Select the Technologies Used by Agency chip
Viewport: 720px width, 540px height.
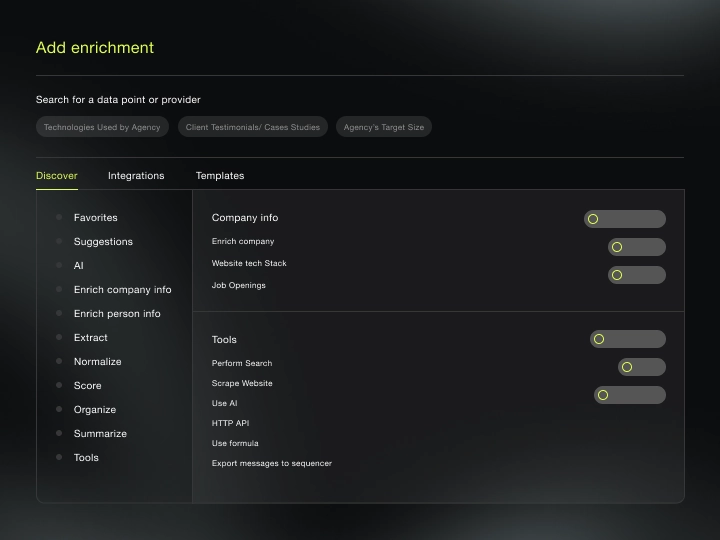[102, 127]
